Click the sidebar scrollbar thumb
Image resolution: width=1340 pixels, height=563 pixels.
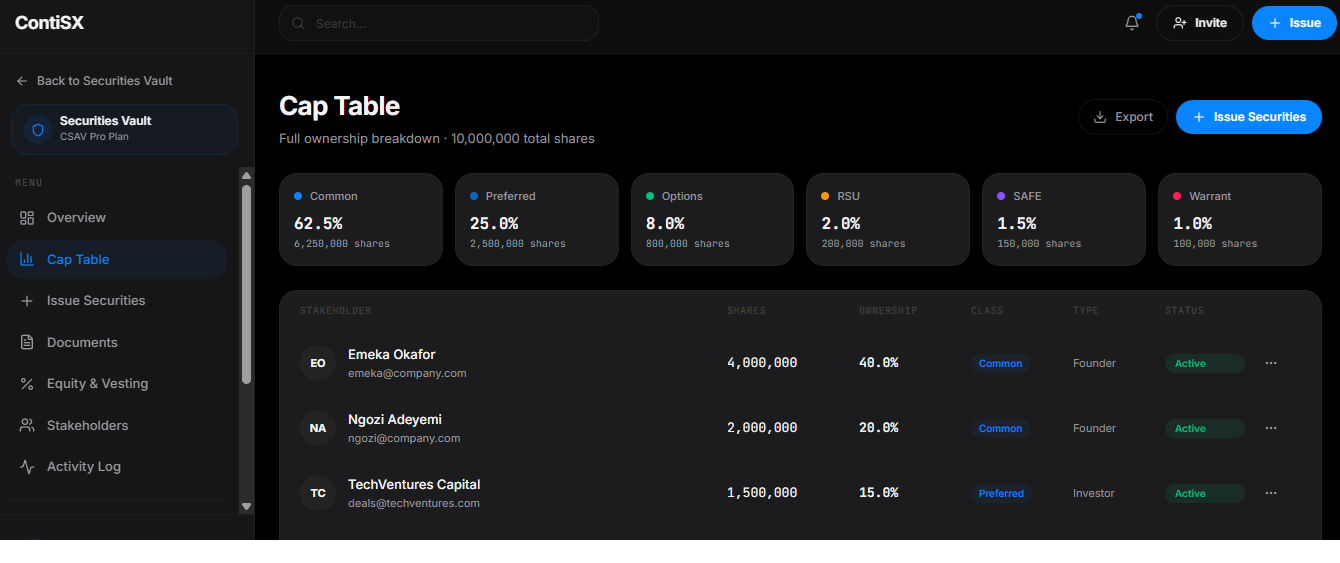tap(247, 284)
